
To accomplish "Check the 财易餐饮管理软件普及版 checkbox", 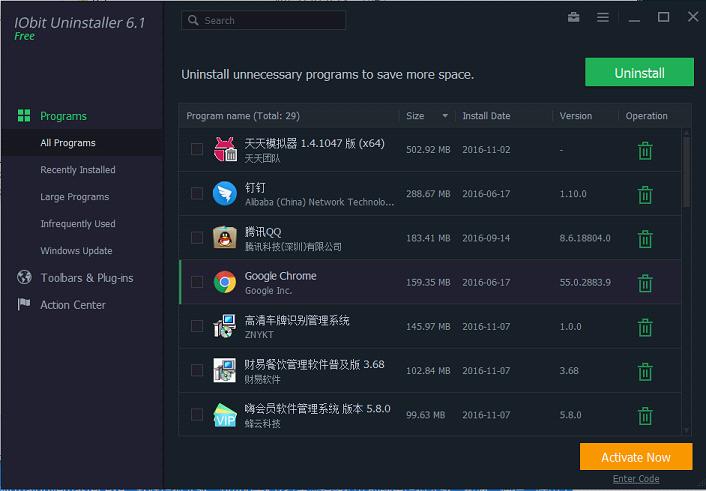I will click(197, 370).
